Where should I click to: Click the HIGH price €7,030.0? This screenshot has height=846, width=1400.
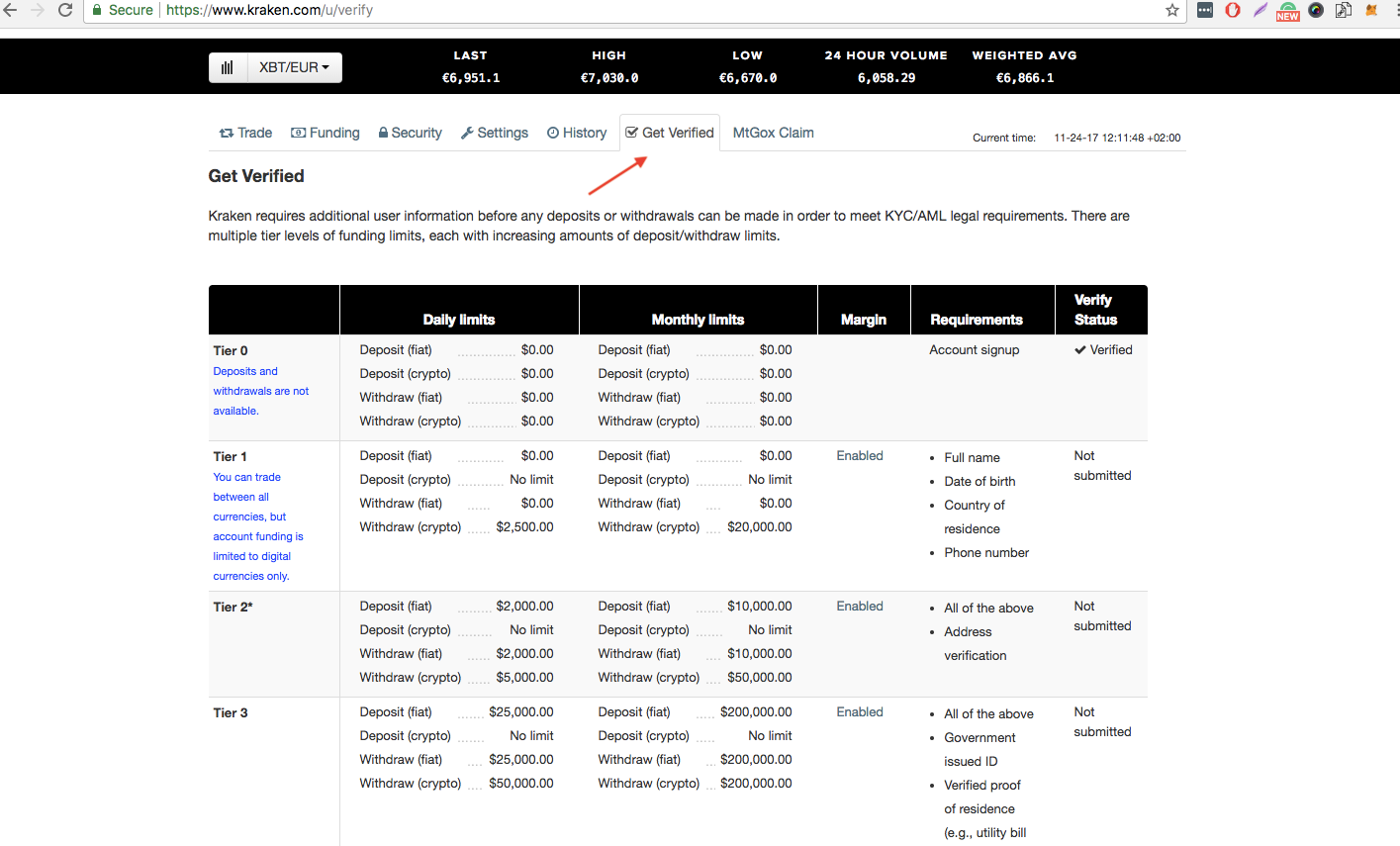point(609,78)
